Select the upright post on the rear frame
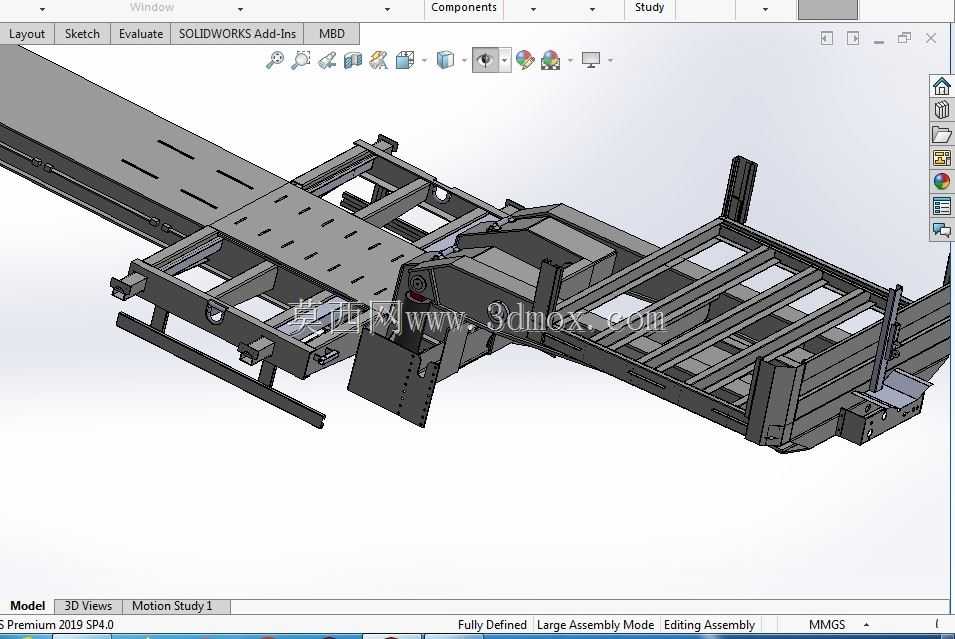Image resolution: width=955 pixels, height=639 pixels. [x=739, y=189]
